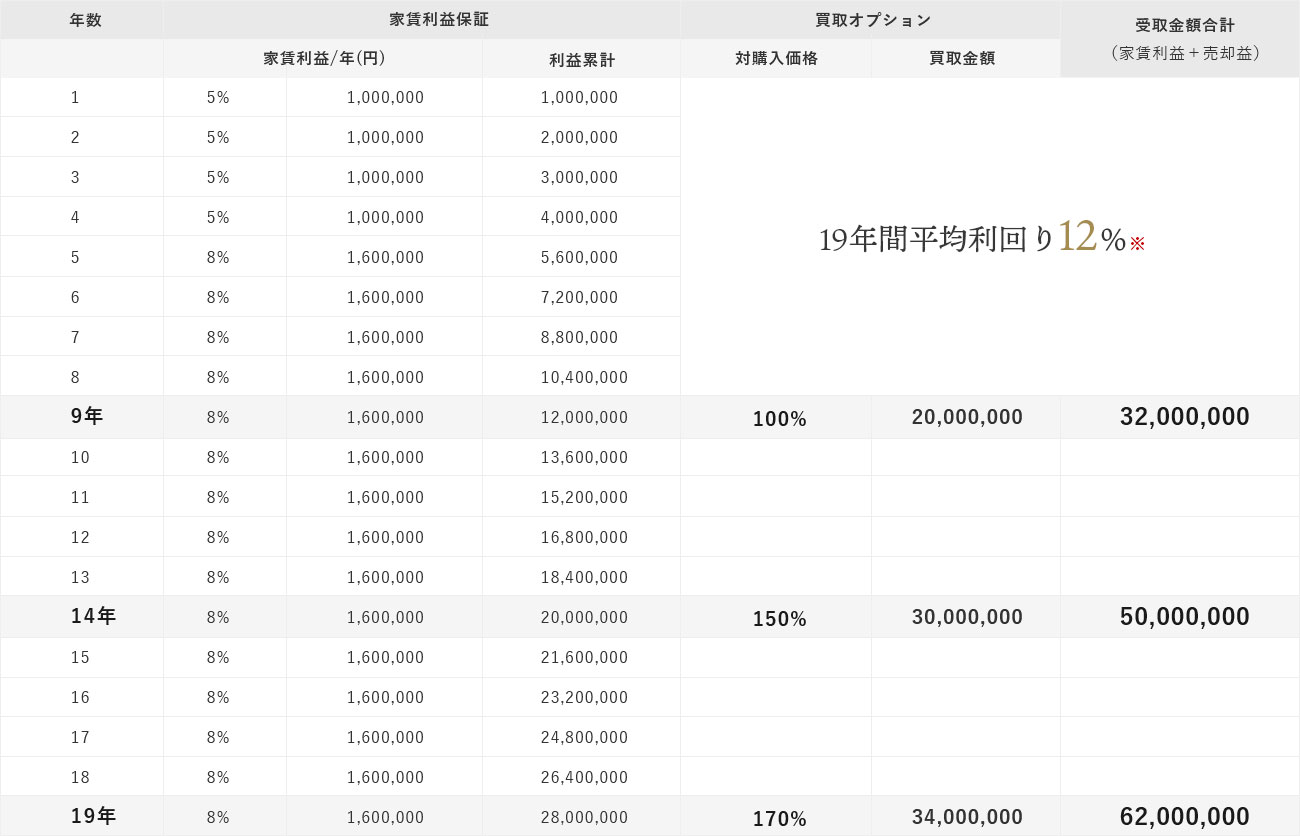Click the 28,000,000 cumulative profit cell

tap(584, 818)
